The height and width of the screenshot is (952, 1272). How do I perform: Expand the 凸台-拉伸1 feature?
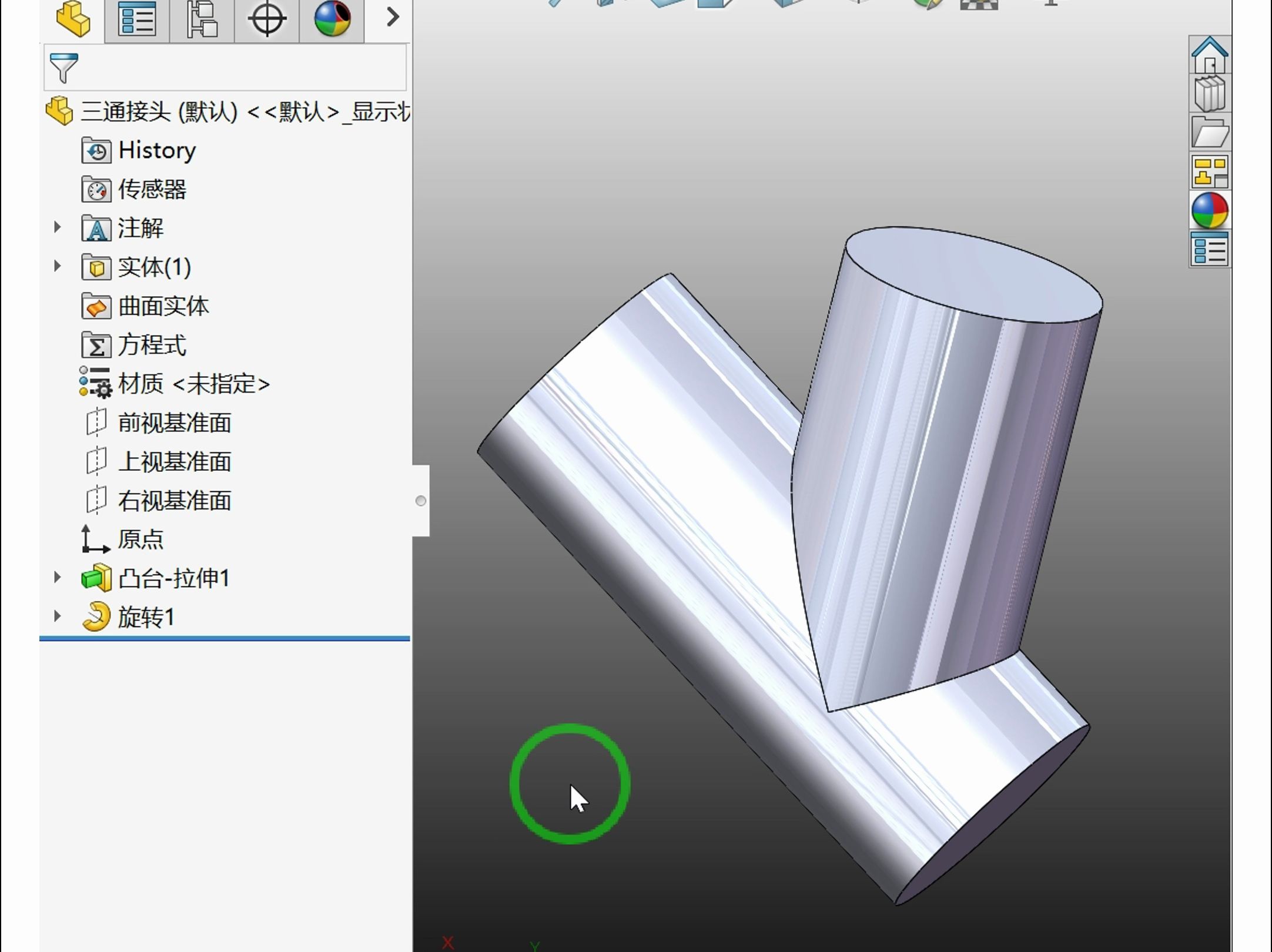pos(57,578)
